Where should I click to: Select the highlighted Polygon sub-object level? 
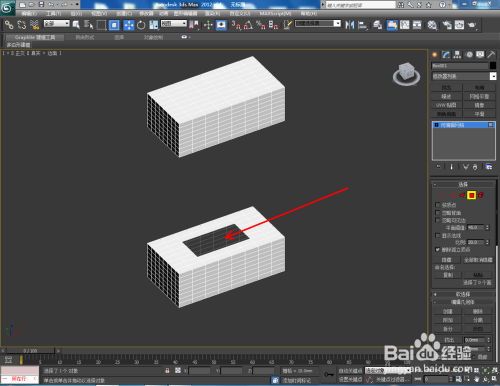coord(471,195)
